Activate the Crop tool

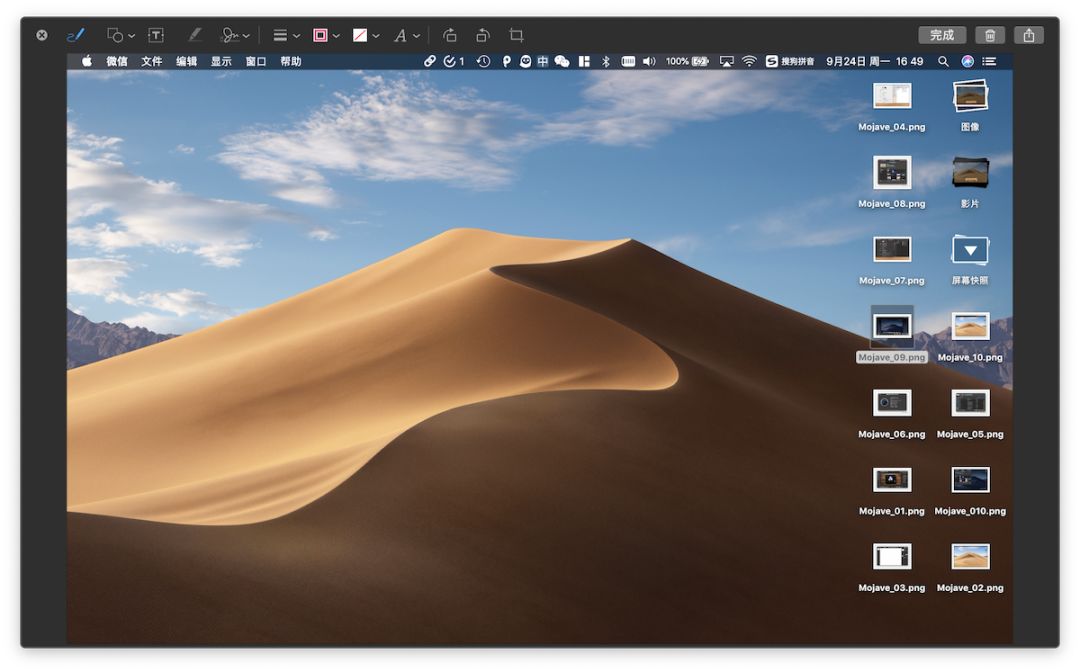click(x=516, y=35)
